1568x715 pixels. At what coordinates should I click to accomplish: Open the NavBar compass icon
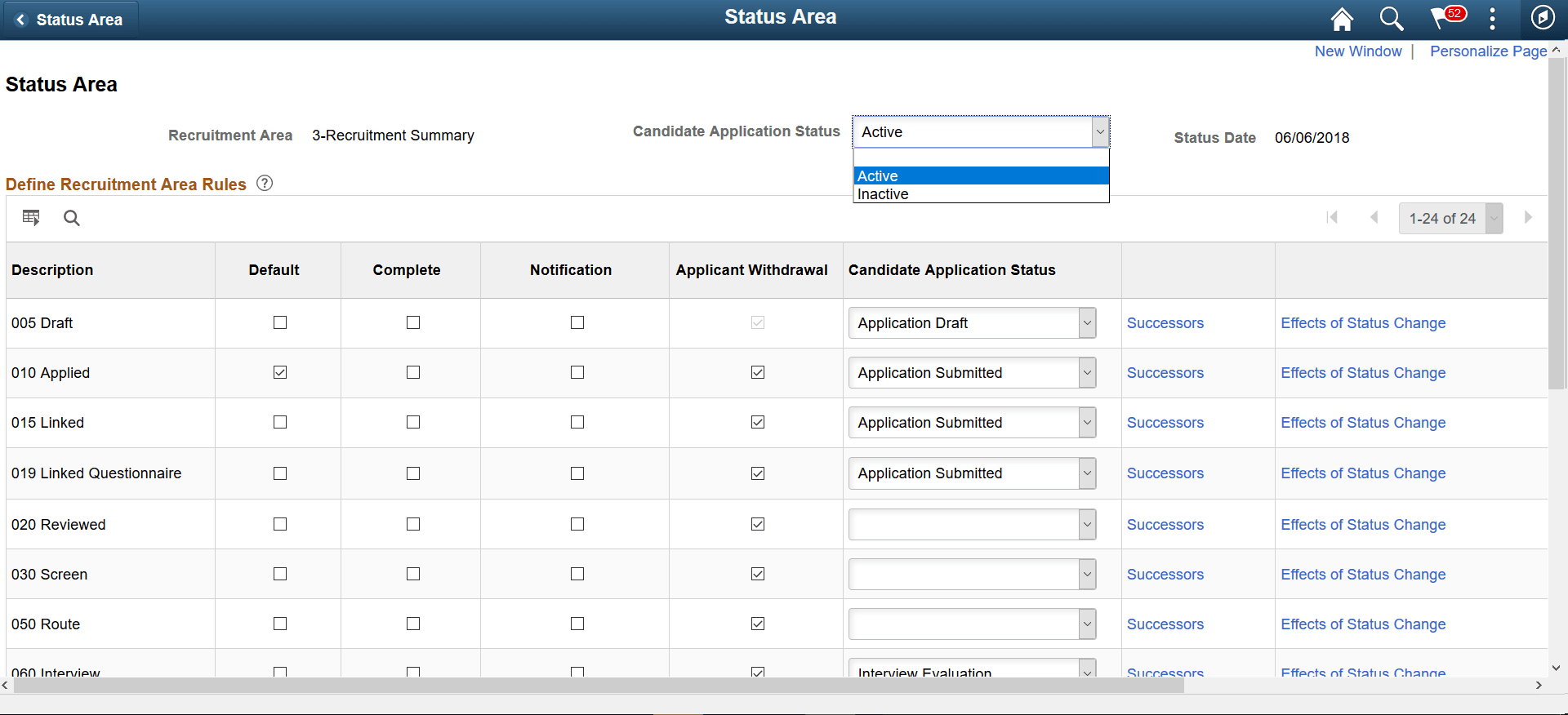click(x=1542, y=18)
